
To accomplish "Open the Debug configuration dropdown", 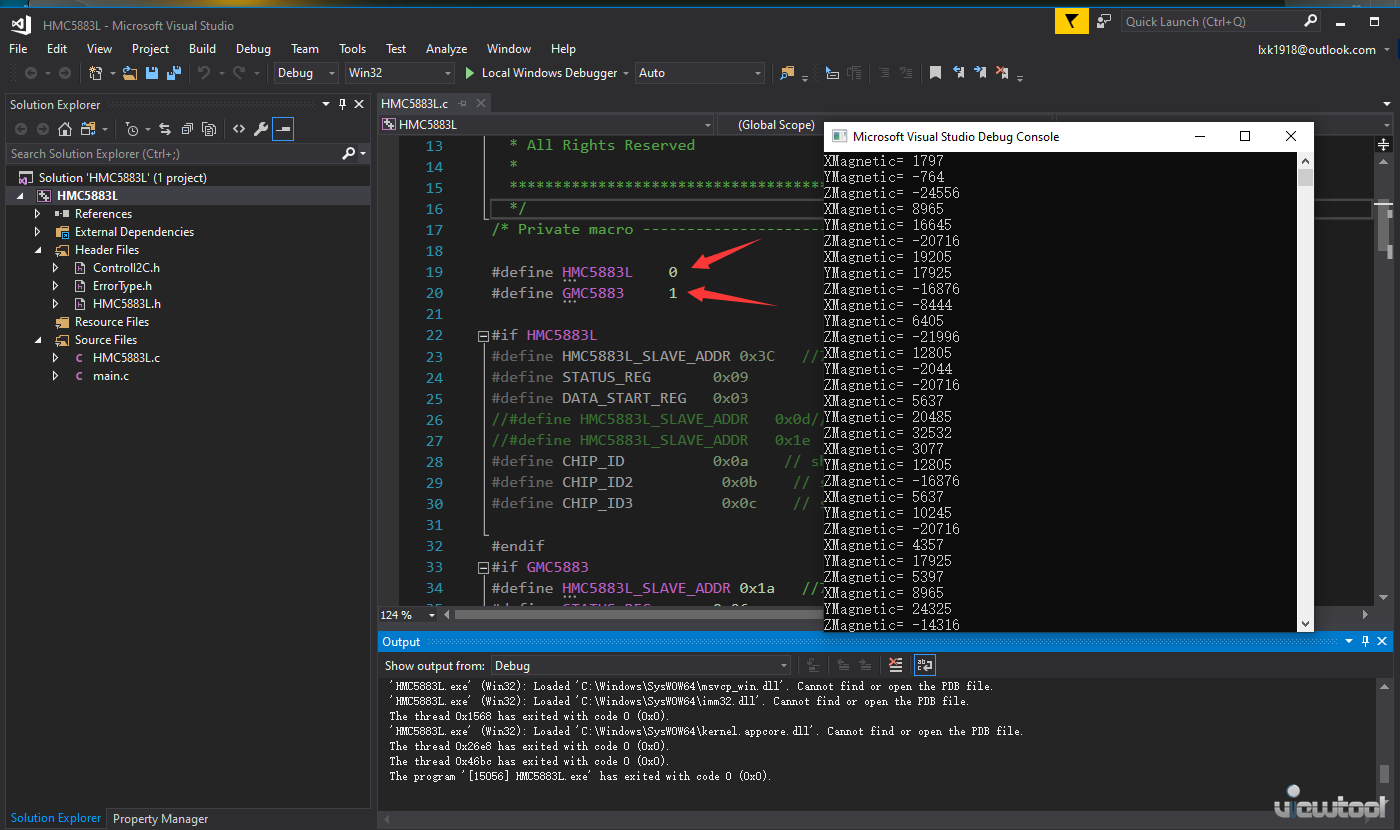I will pyautogui.click(x=307, y=73).
